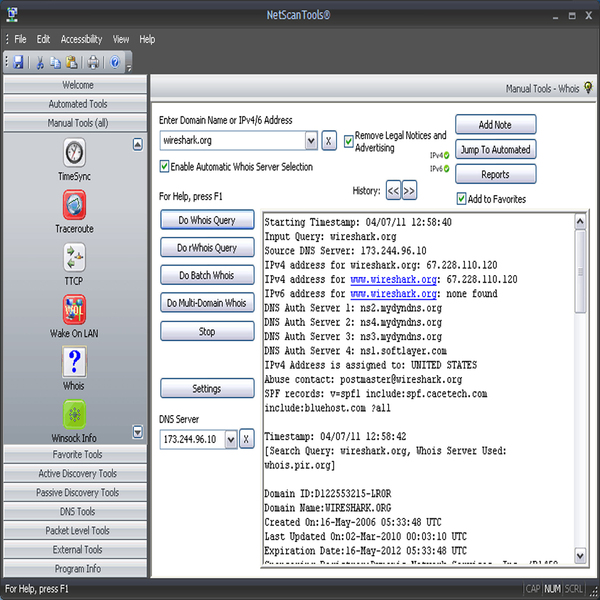The width and height of the screenshot is (600, 600).
Task: Expand the Passive Discovery Tools section
Action: pyautogui.click(x=75, y=492)
